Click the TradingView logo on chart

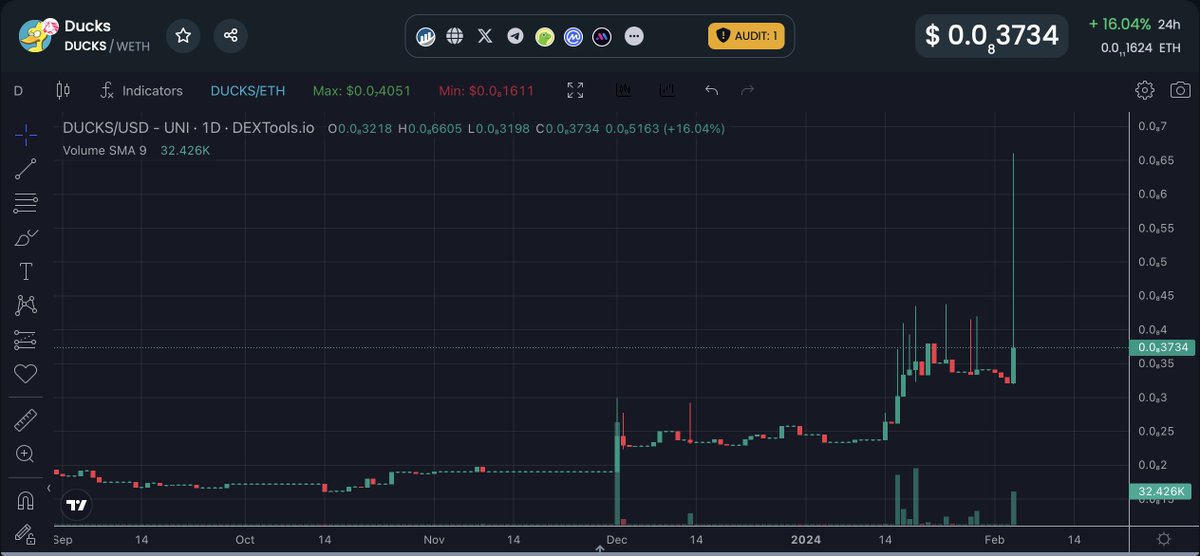pos(76,506)
